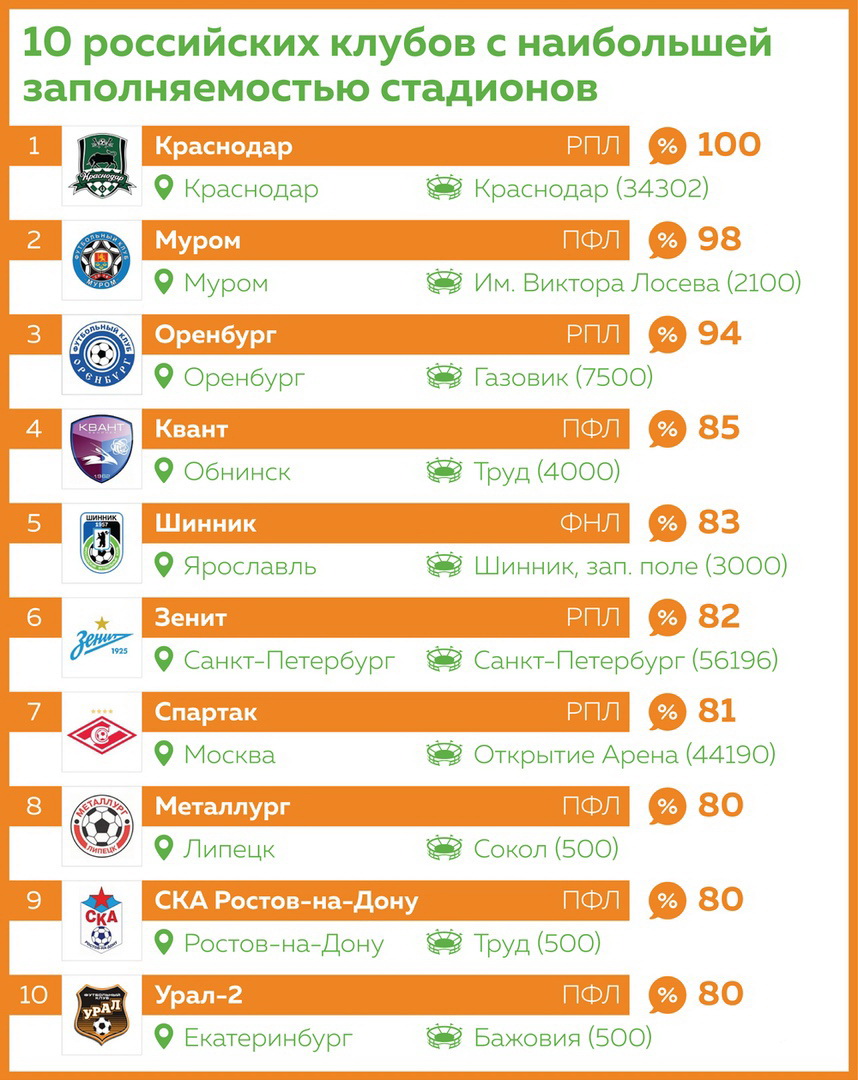Click the Оренбург club emblem
Screen dimensions: 858x1080
101,355
